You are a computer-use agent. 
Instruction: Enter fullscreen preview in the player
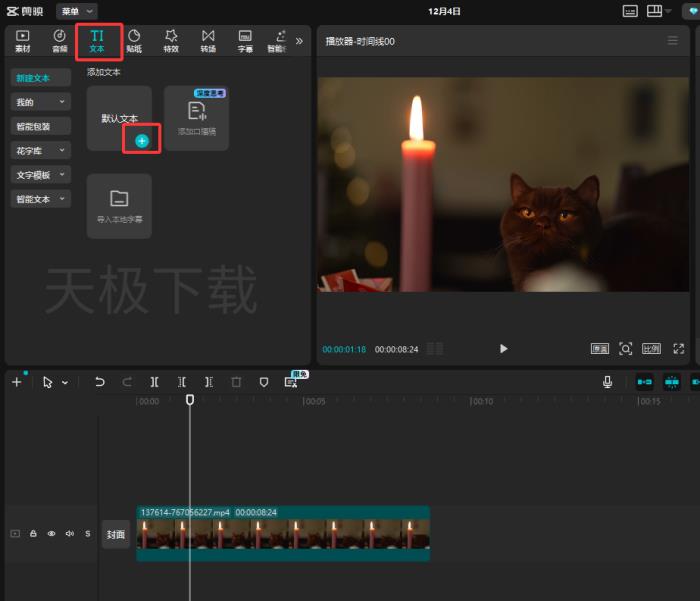pyautogui.click(x=679, y=348)
